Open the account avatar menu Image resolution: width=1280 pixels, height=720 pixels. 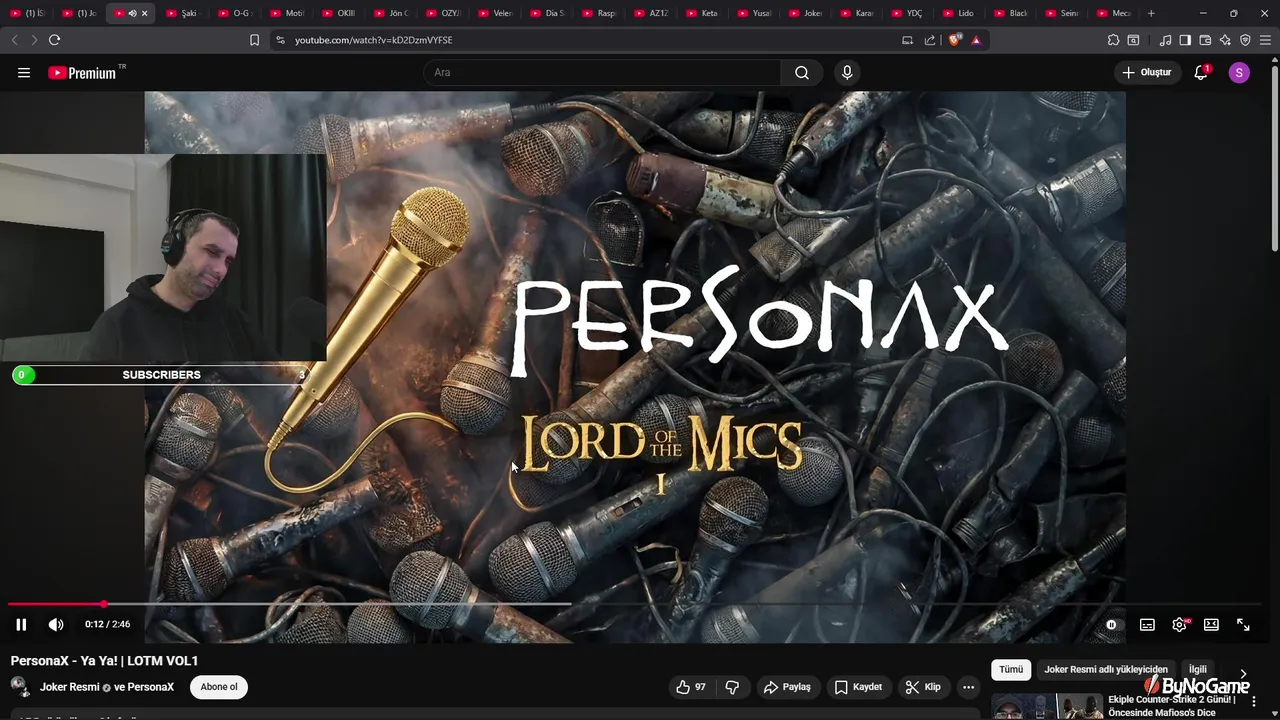pos(1239,72)
